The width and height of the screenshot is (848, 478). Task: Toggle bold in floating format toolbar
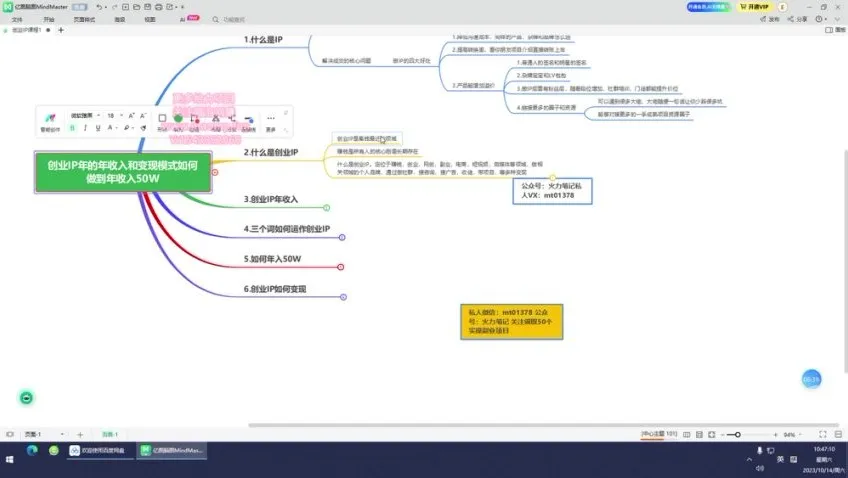[x=73, y=128]
